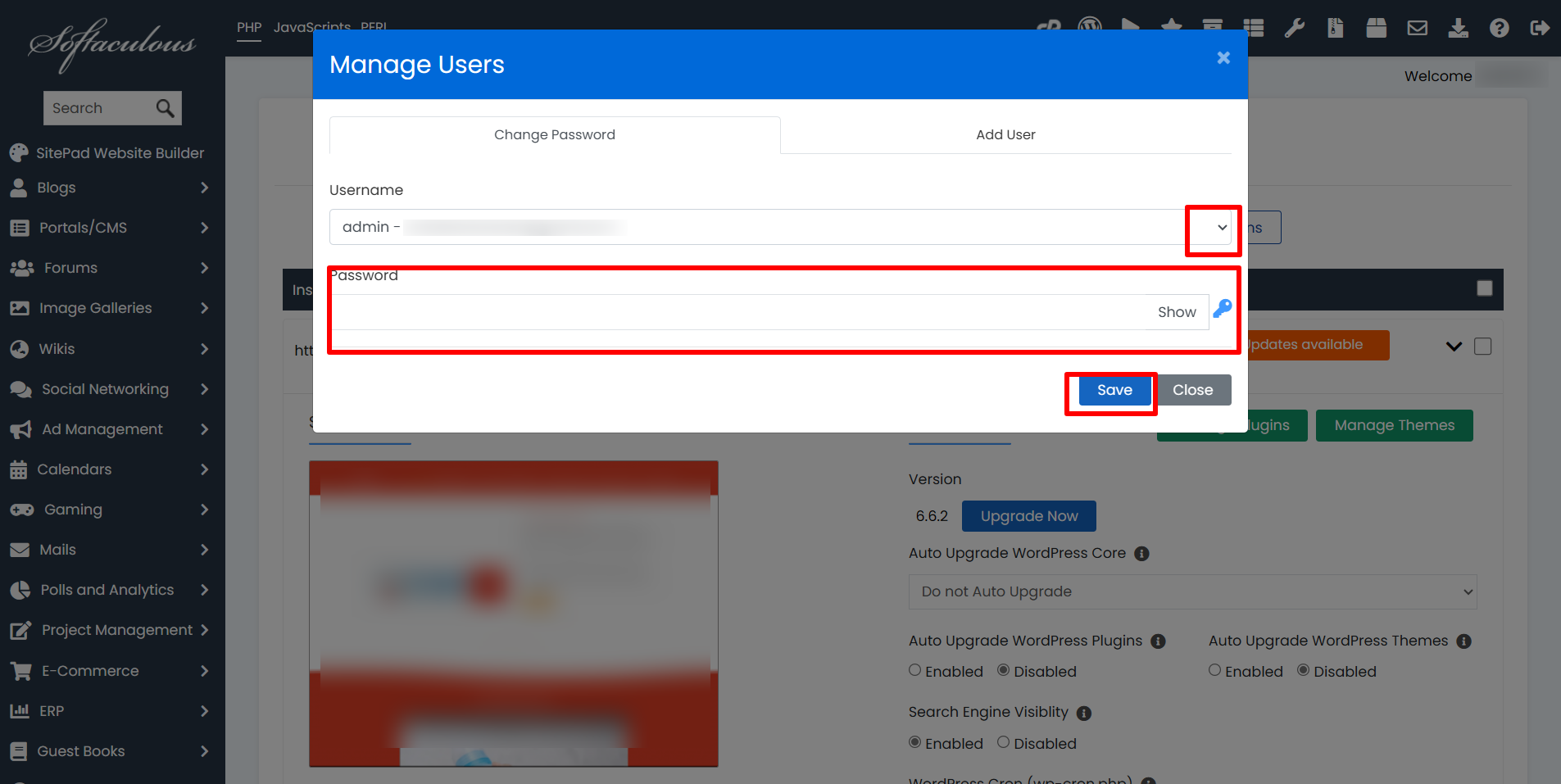Click the Blogs person icon

click(19, 188)
